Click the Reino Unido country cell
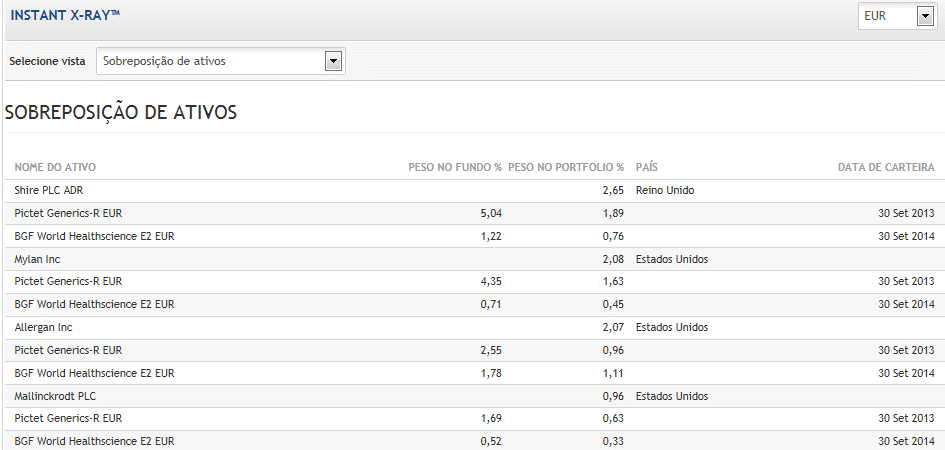The image size is (945, 450). click(664, 190)
